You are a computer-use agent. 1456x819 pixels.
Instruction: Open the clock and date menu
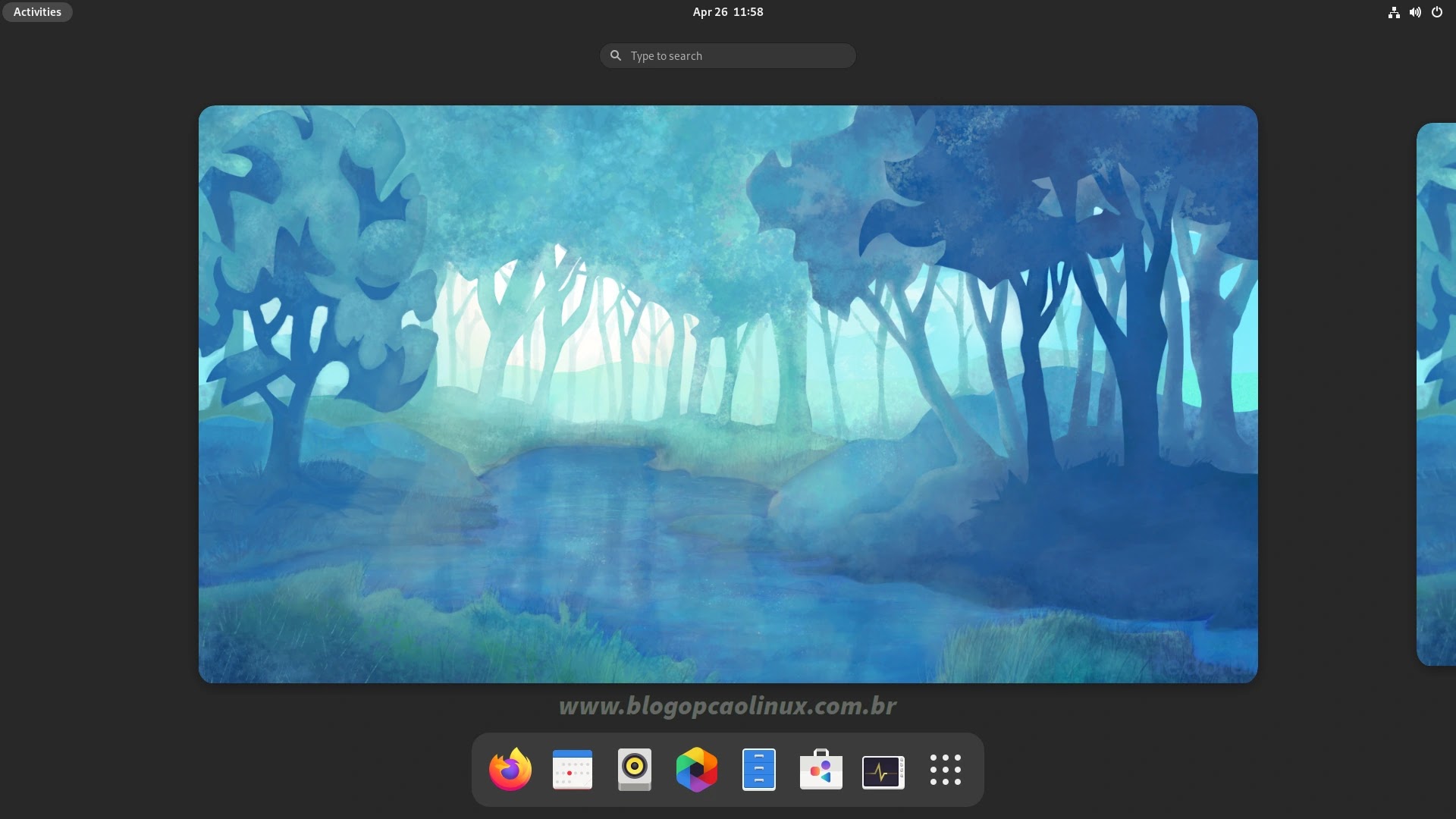tap(728, 12)
